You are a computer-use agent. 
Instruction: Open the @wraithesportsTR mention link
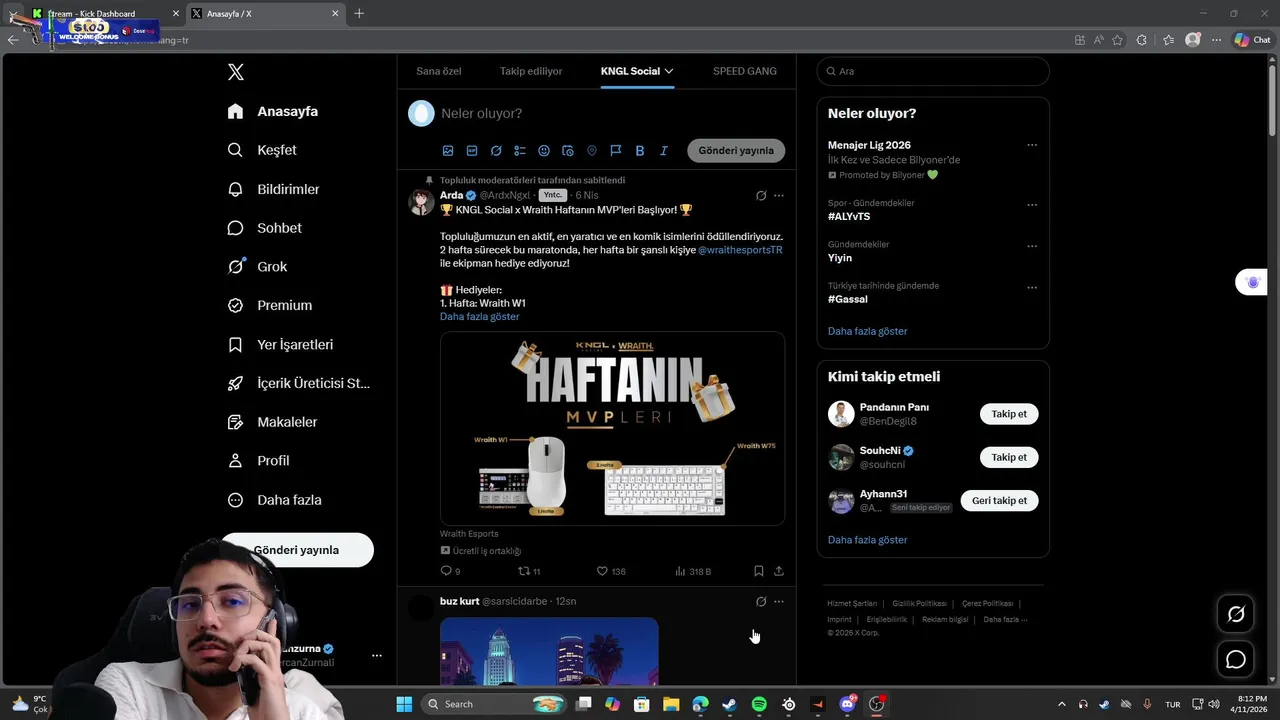click(x=740, y=250)
